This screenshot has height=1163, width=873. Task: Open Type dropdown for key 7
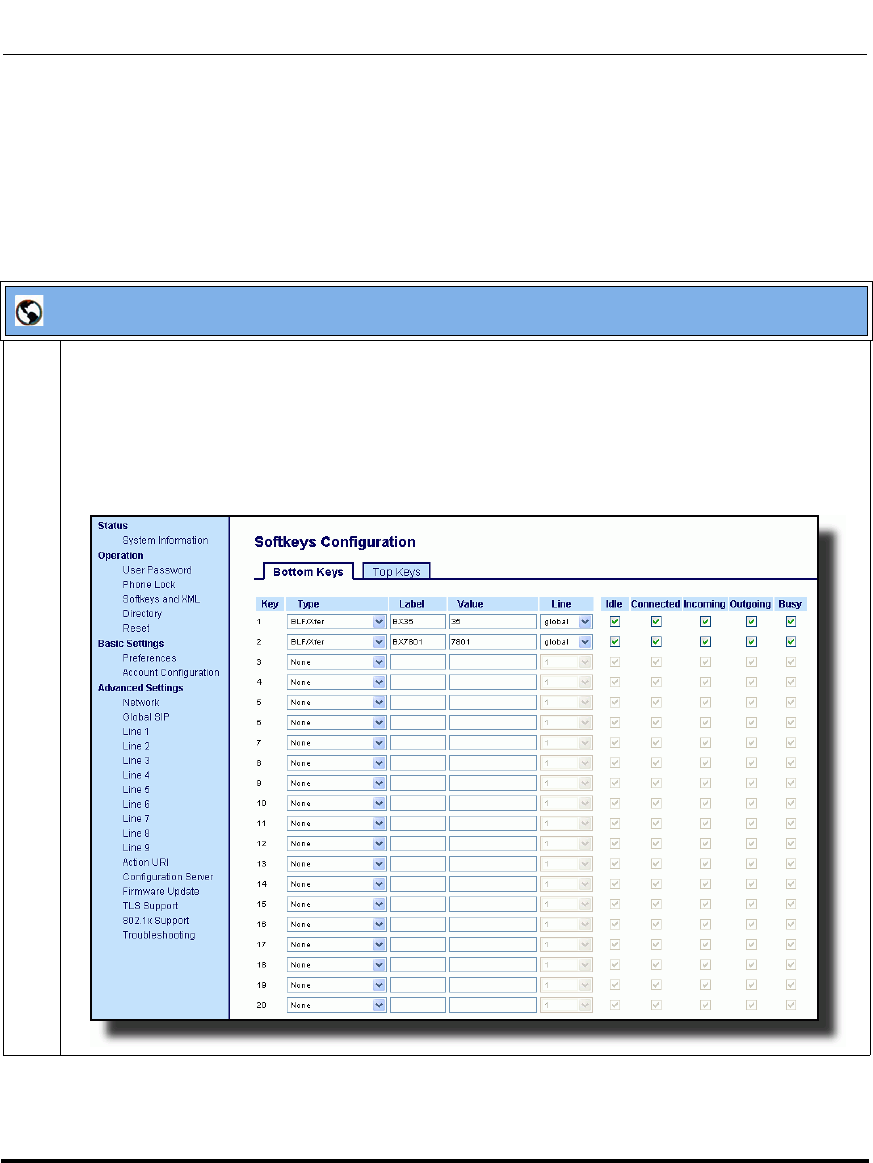pyautogui.click(x=337, y=742)
